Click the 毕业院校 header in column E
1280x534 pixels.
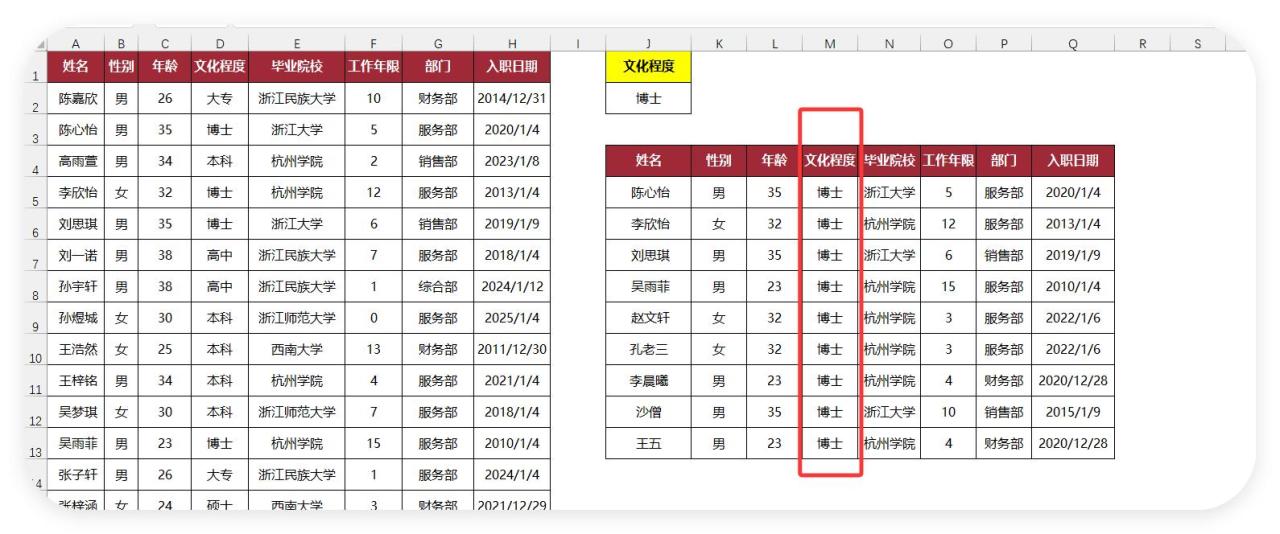tap(297, 67)
